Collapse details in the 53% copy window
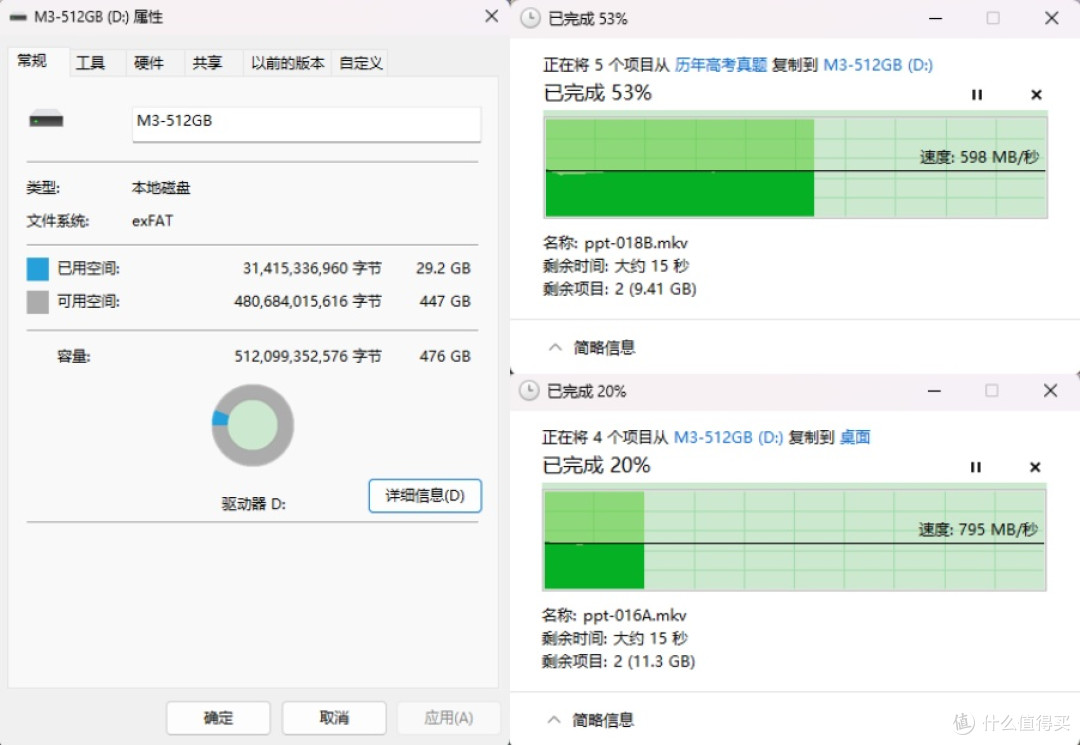Screen dimensions: 1080x745 pyautogui.click(x=592, y=348)
